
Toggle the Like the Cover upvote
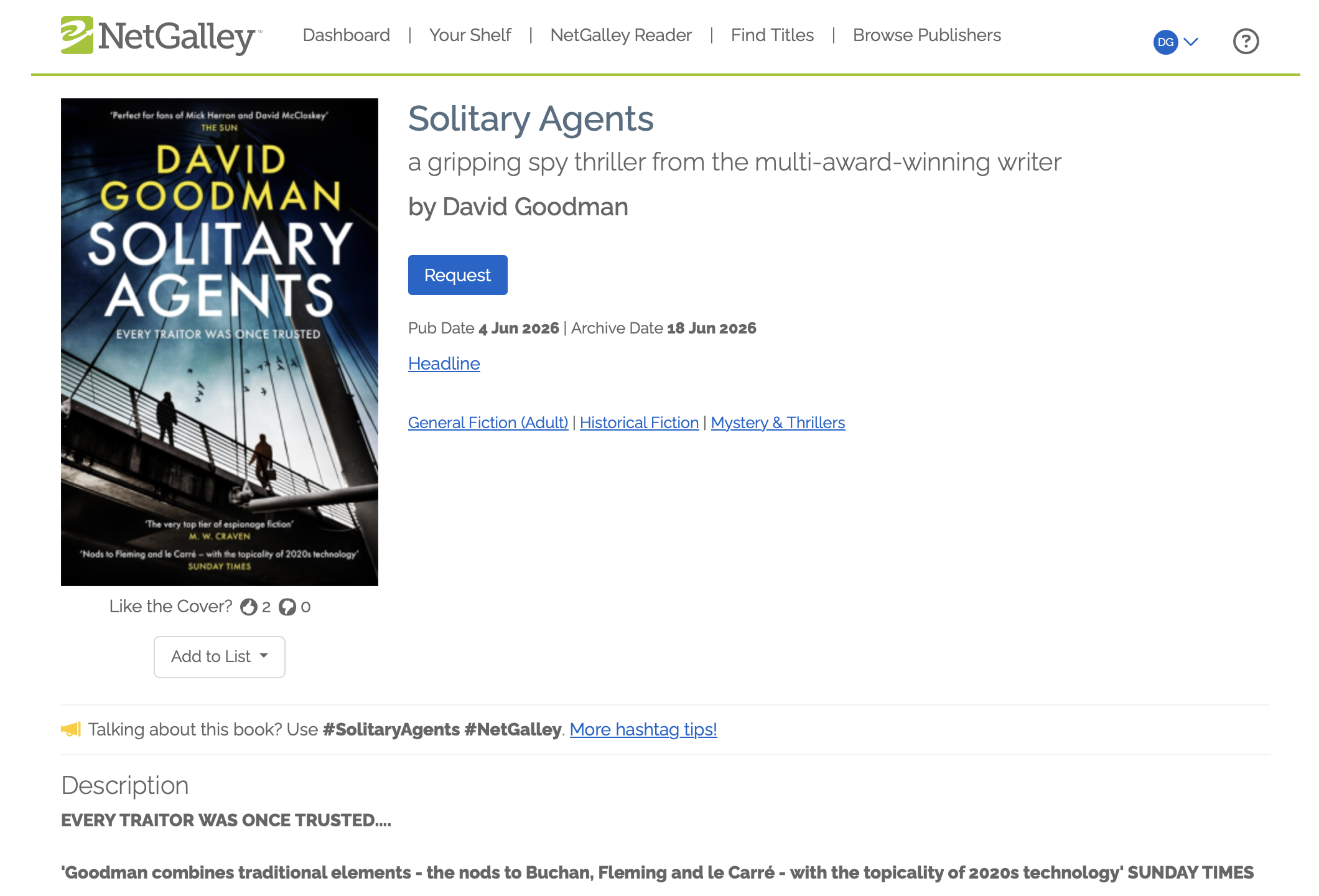[x=249, y=606]
